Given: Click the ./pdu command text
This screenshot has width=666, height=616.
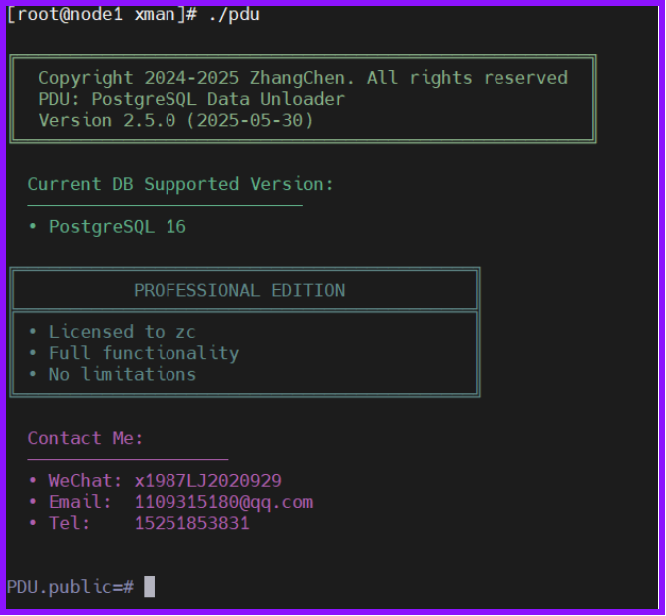Looking at the screenshot, I should click(234, 14).
